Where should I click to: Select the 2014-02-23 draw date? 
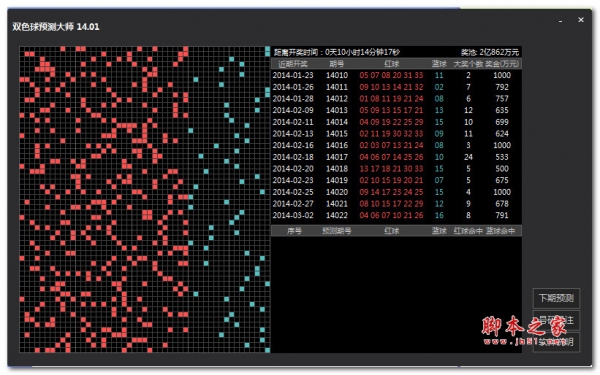pos(293,180)
